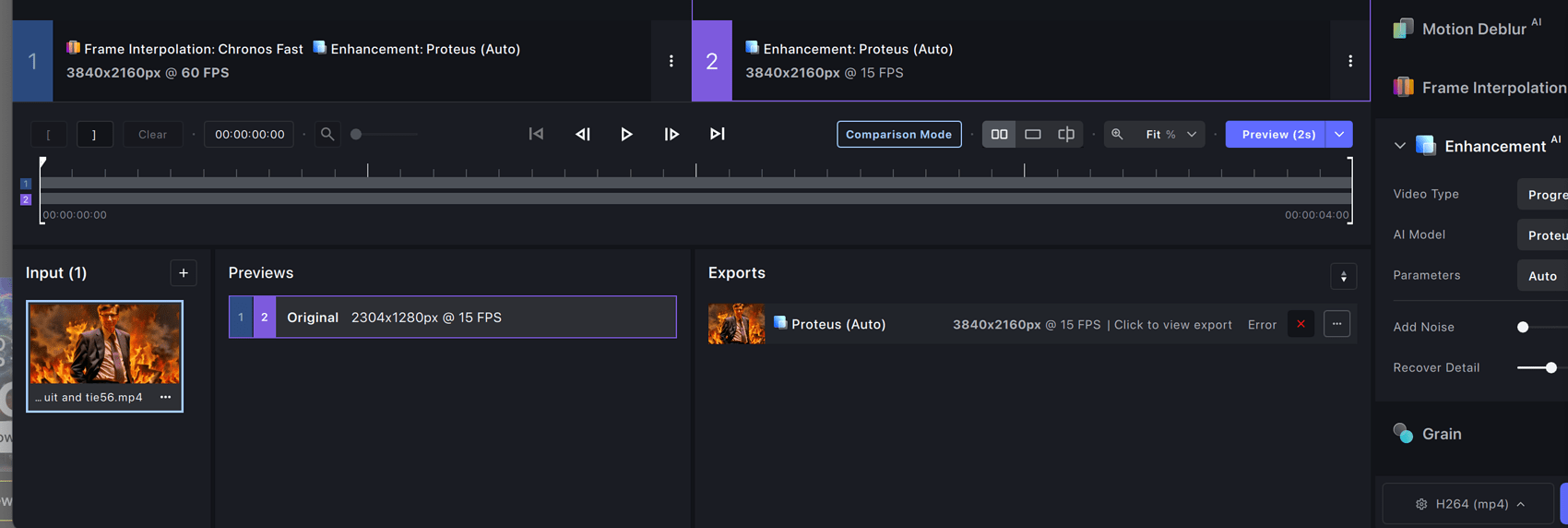Set trim start with the left bracket button
Viewport: 1568px width, 528px height.
(49, 135)
